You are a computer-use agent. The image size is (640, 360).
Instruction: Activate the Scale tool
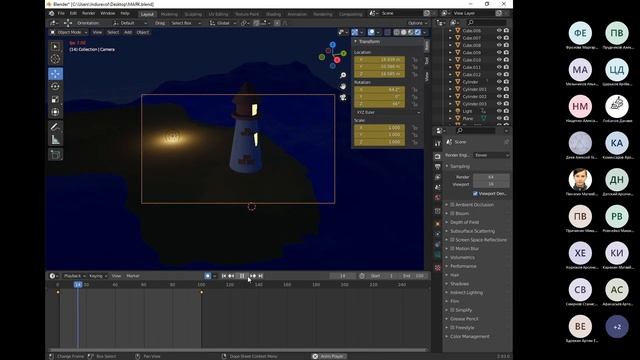coord(55,99)
